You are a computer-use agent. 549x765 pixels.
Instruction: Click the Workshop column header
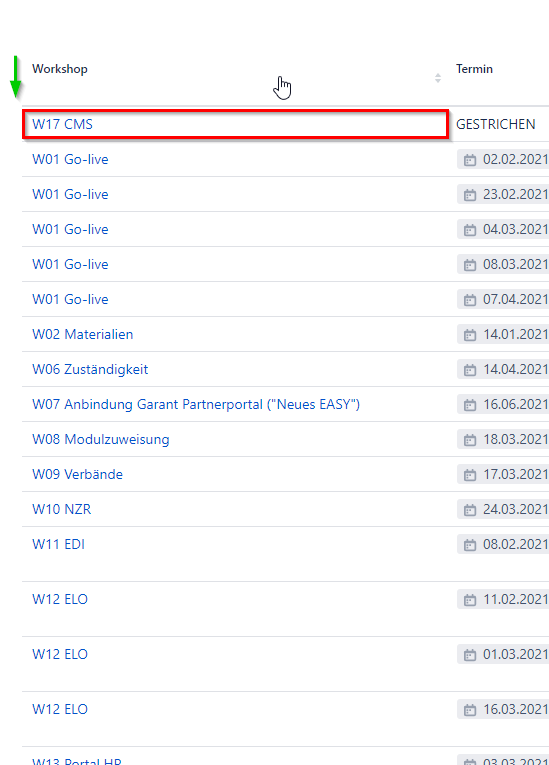pyautogui.click(x=60, y=69)
